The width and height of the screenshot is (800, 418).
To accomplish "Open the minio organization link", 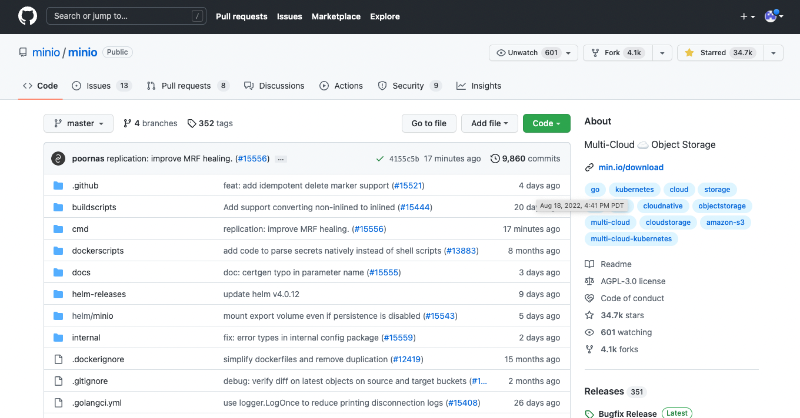I will [x=46, y=52].
